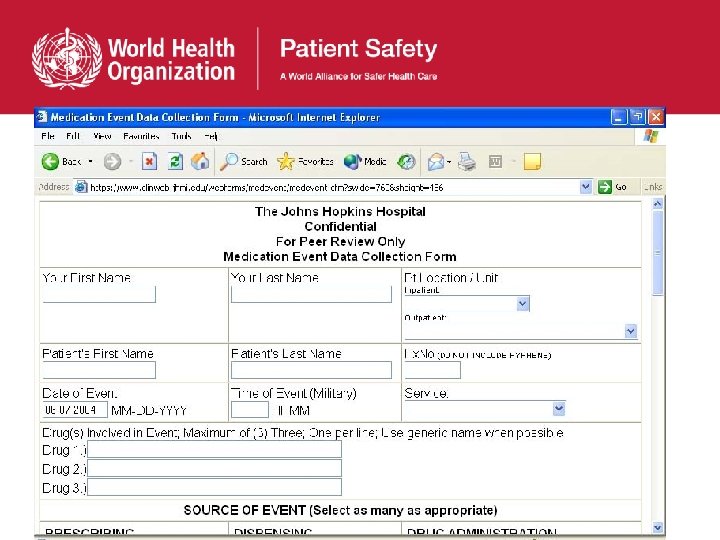Image resolution: width=720 pixels, height=540 pixels.
Task: Click 'The Johns Hopkins Hospital' heading
Action: pos(340,211)
